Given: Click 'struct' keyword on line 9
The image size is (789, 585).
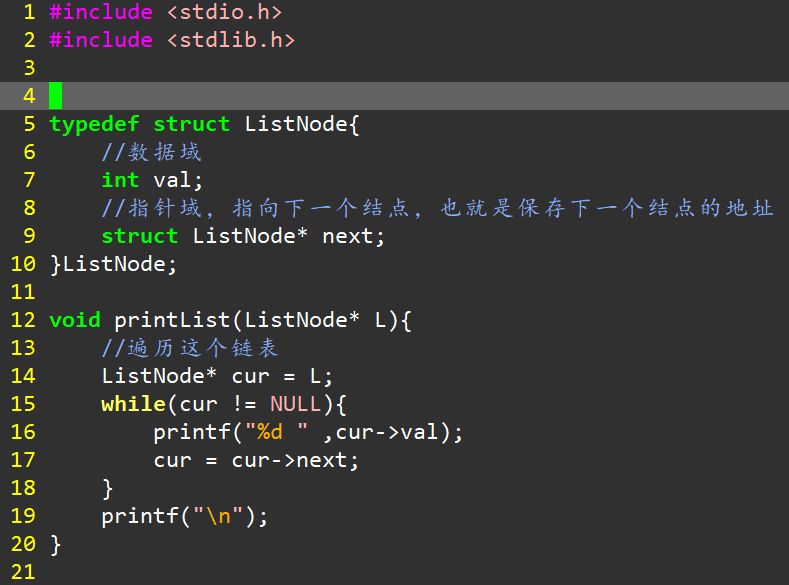Looking at the screenshot, I should tap(140, 236).
